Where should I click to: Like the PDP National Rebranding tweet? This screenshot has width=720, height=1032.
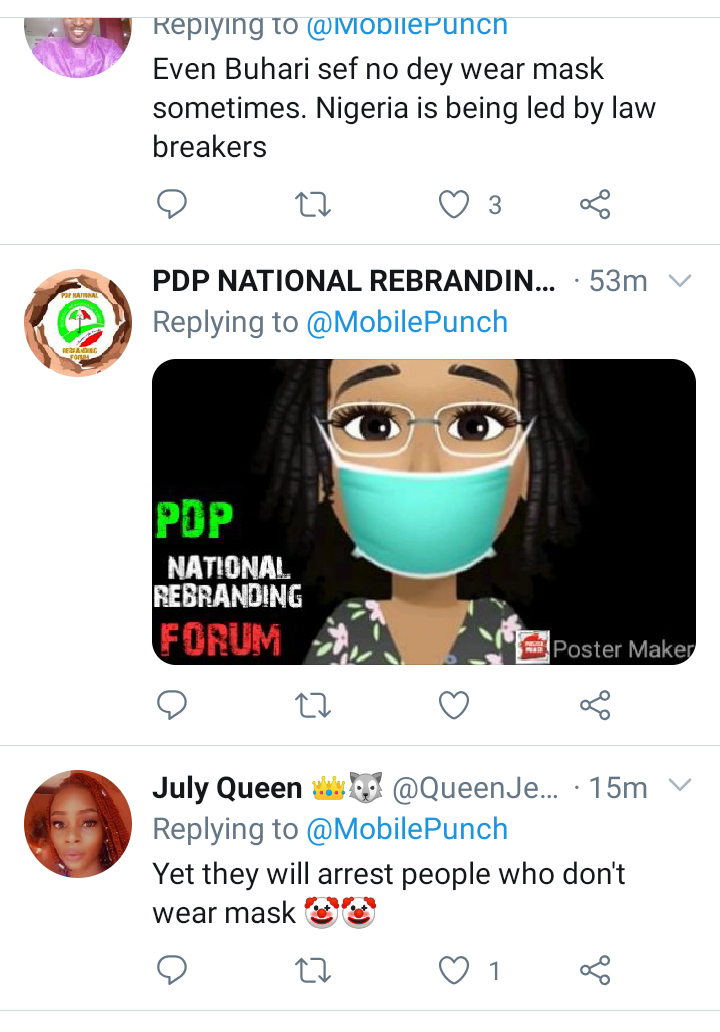[x=454, y=705]
